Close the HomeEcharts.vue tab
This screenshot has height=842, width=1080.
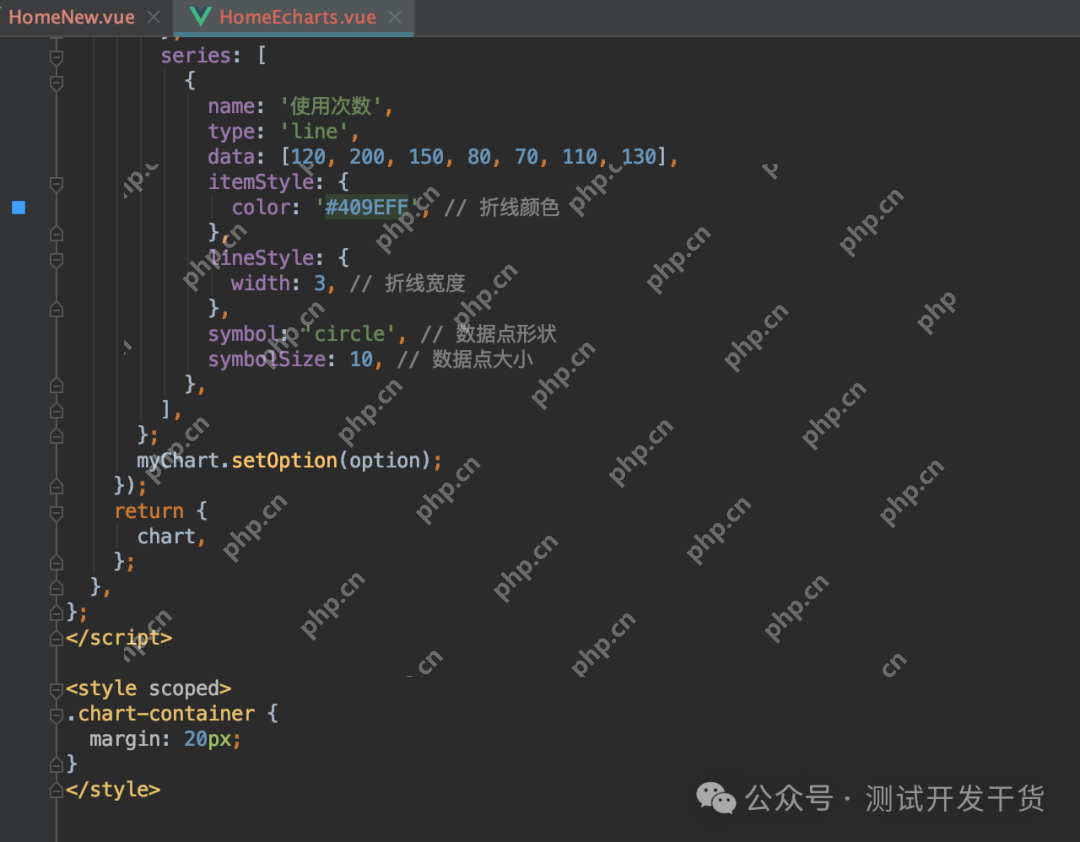point(395,18)
